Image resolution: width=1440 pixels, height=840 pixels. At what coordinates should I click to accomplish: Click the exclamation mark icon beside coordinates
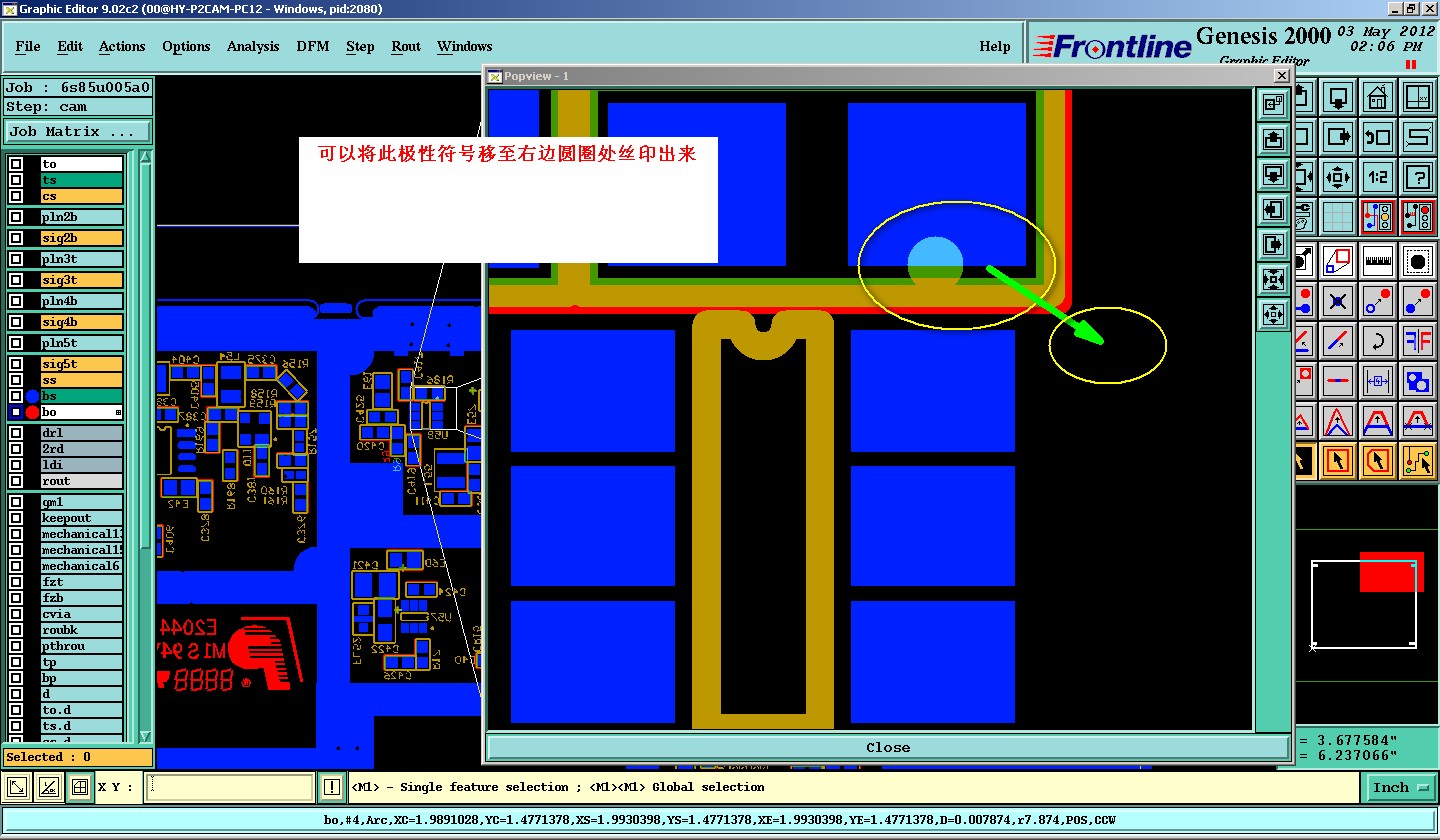[x=332, y=788]
